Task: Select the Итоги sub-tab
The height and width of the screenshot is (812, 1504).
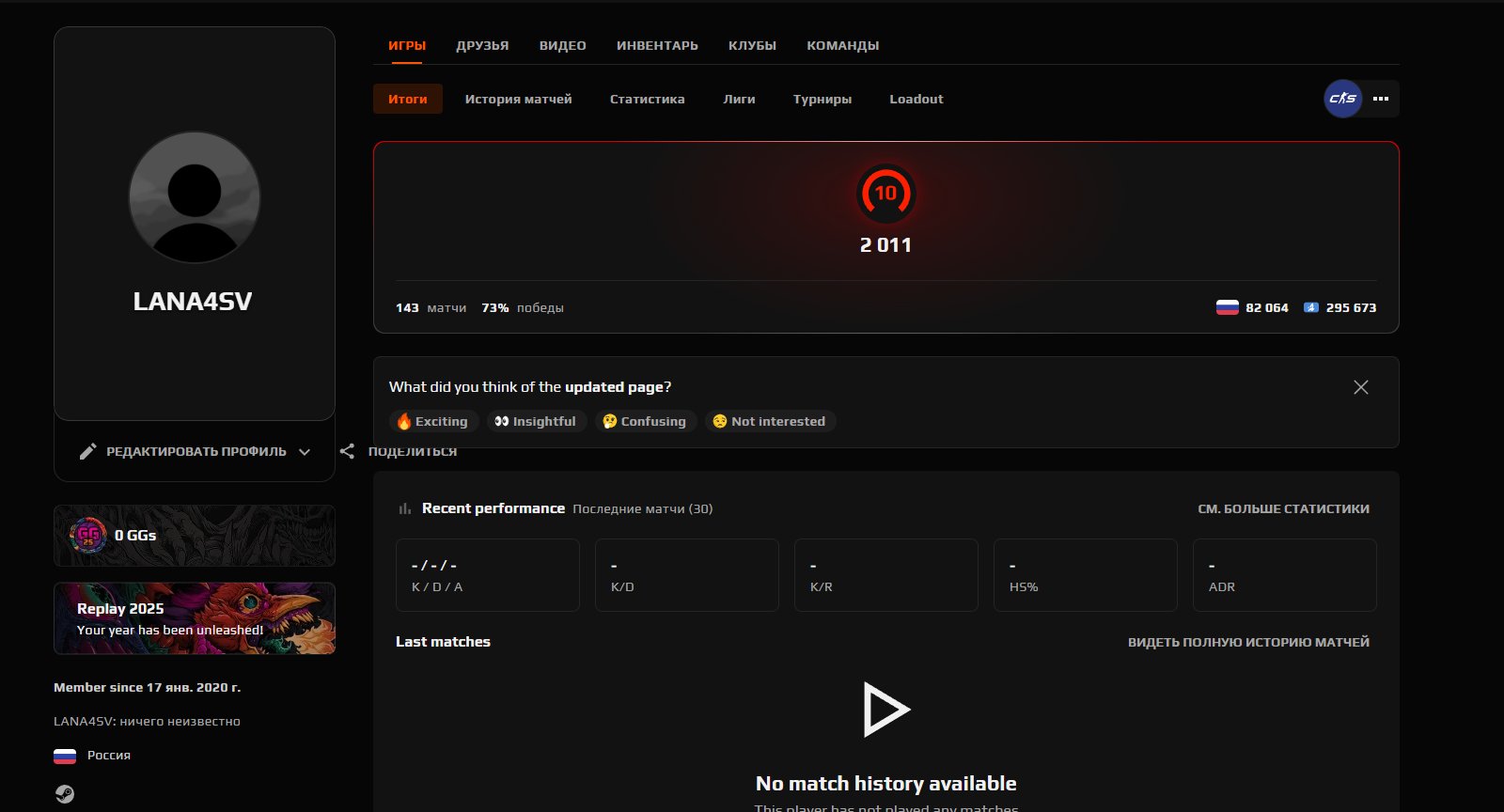Action: (408, 99)
